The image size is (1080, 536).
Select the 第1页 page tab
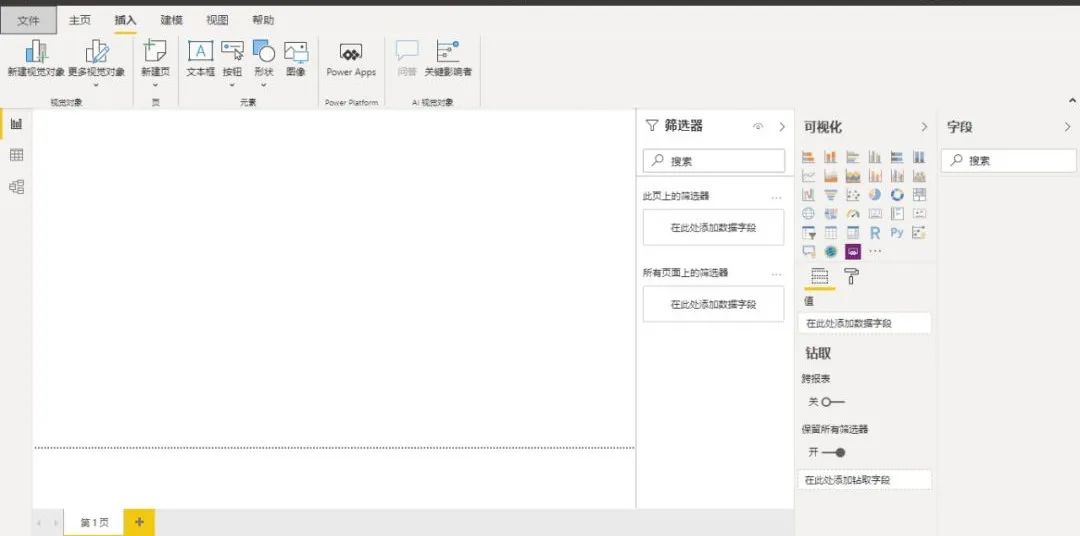tap(94, 523)
